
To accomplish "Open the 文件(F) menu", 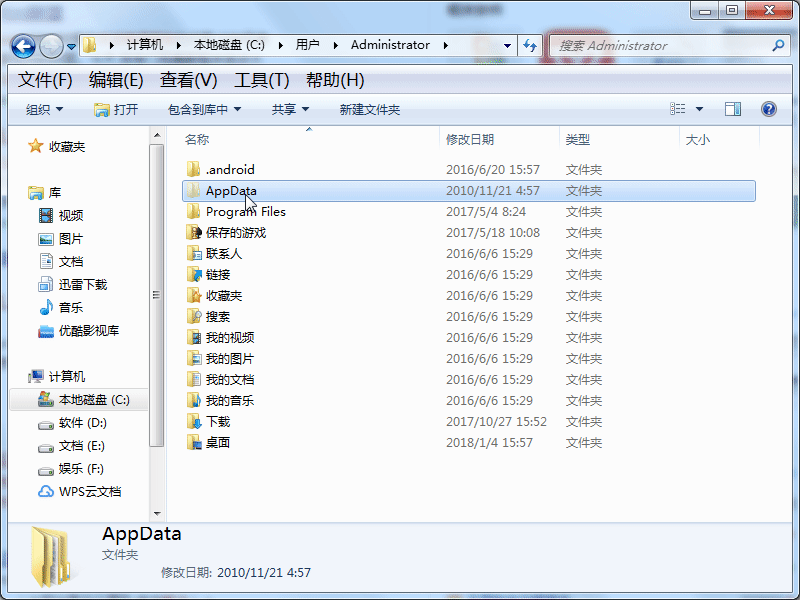I will click(45, 80).
